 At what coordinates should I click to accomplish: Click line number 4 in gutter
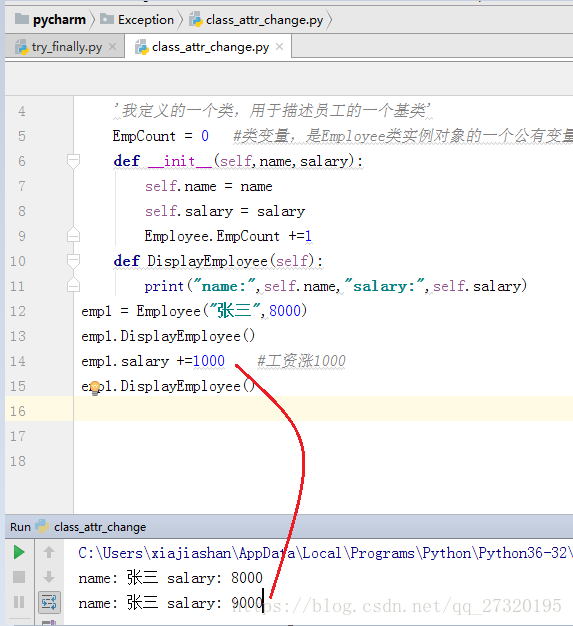click(x=22, y=111)
